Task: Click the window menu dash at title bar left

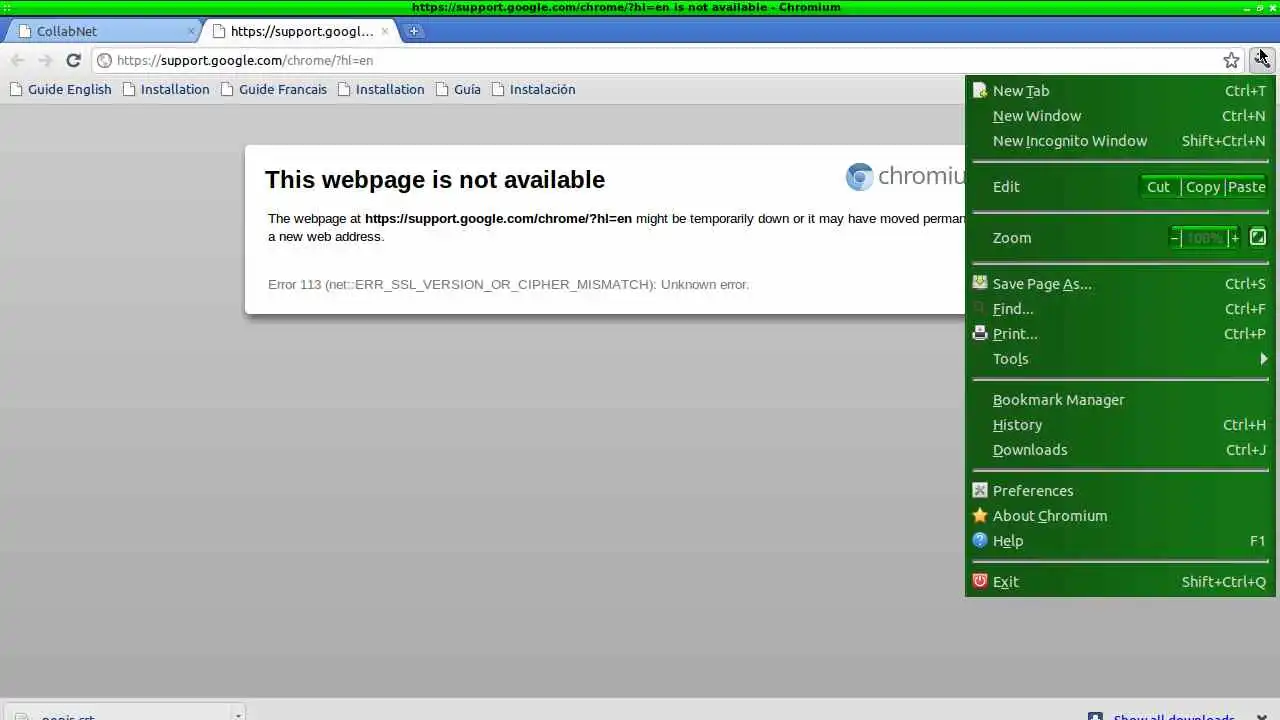Action: click(x=7, y=7)
